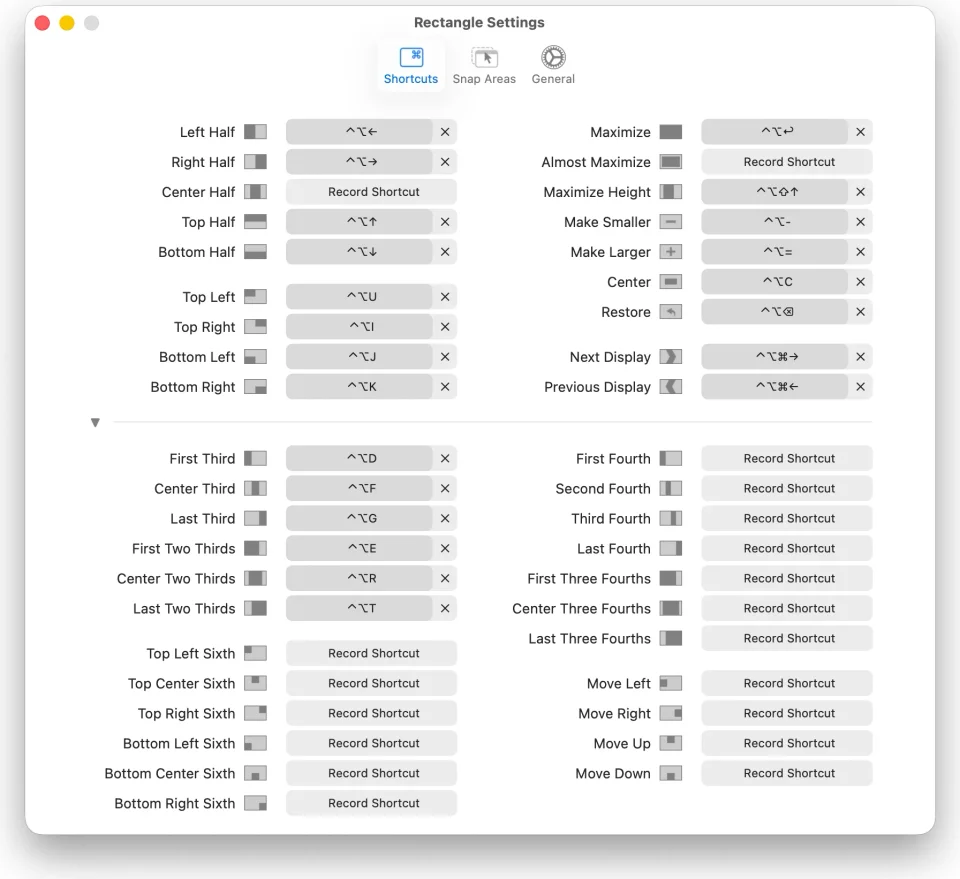
Task: Edit the Make Larger shortcut field
Action: coord(775,252)
